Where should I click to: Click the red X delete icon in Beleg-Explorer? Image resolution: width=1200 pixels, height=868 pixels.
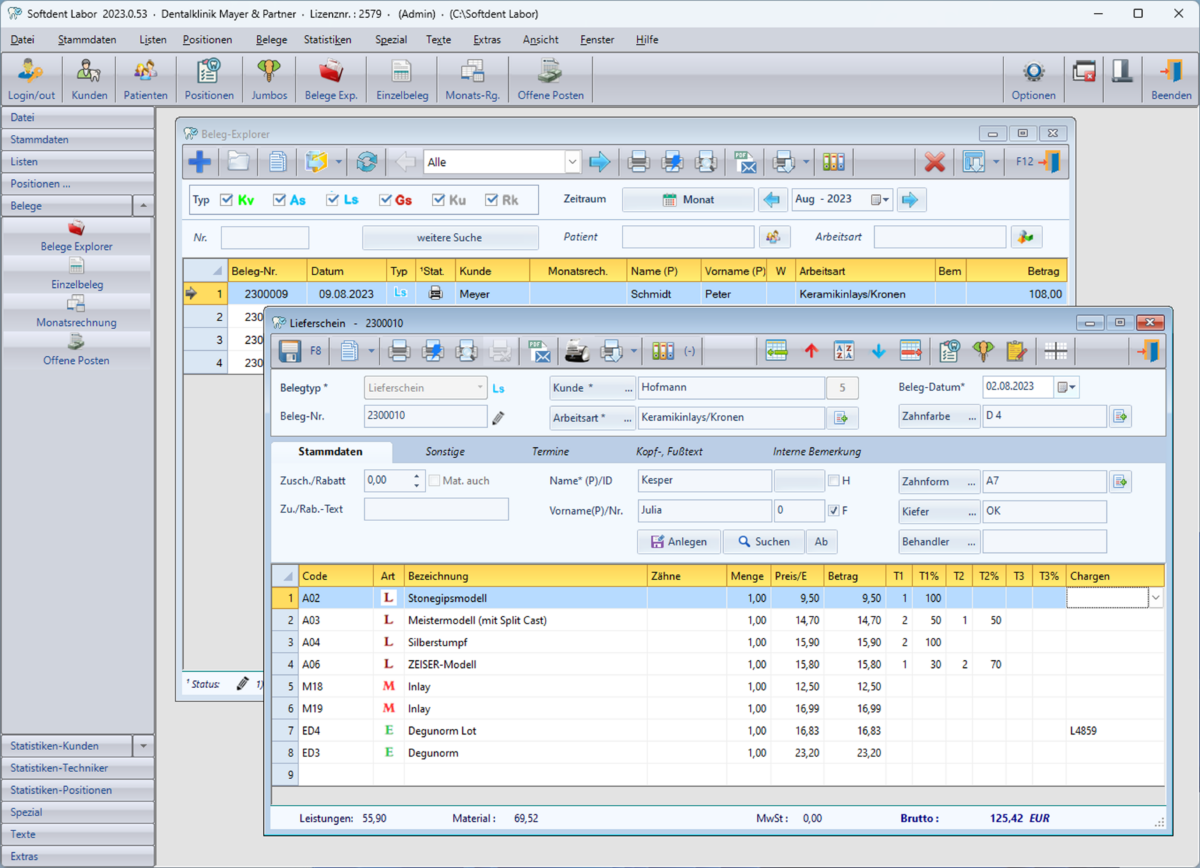point(934,162)
